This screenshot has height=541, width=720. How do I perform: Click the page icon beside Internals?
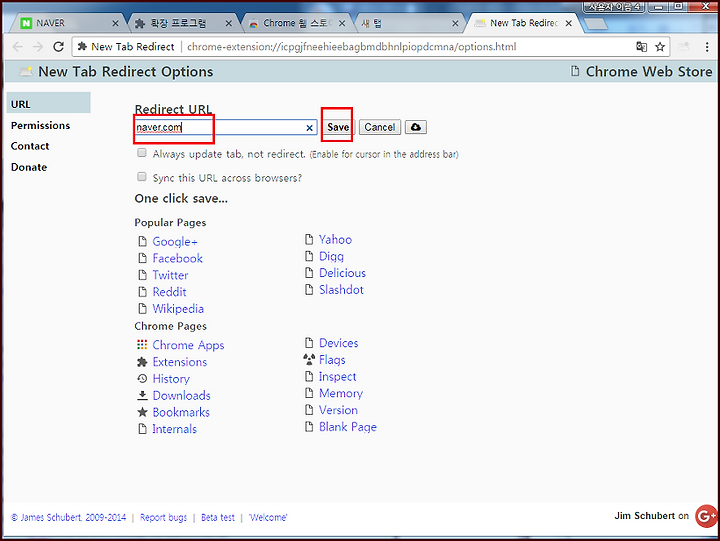[142, 428]
